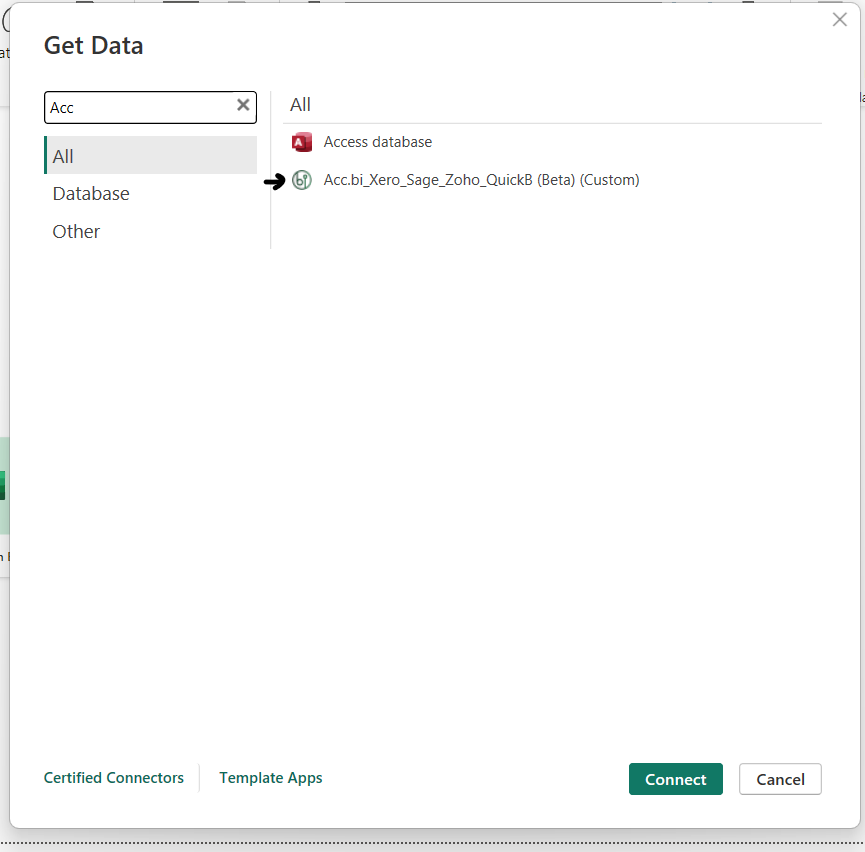Open Template Apps link

click(271, 778)
